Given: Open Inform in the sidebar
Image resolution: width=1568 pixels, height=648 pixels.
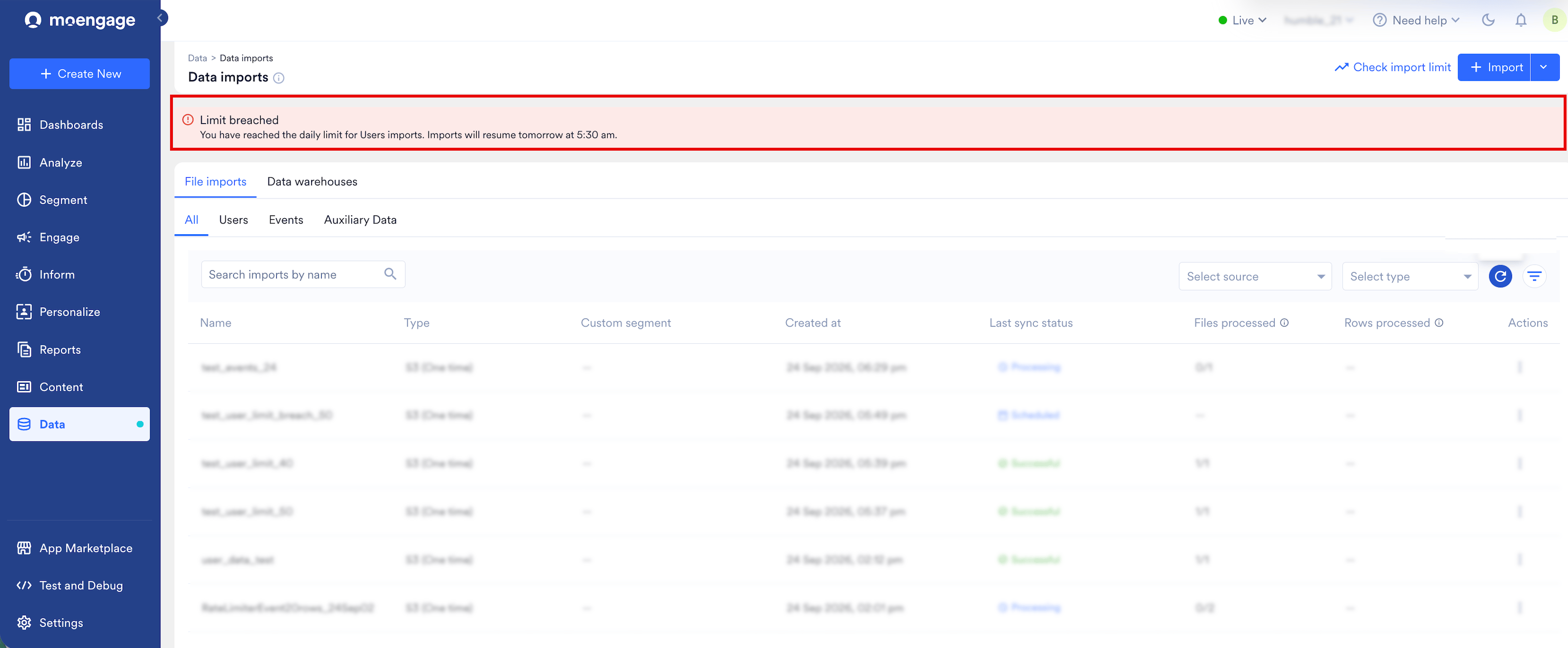Looking at the screenshot, I should tap(80, 274).
